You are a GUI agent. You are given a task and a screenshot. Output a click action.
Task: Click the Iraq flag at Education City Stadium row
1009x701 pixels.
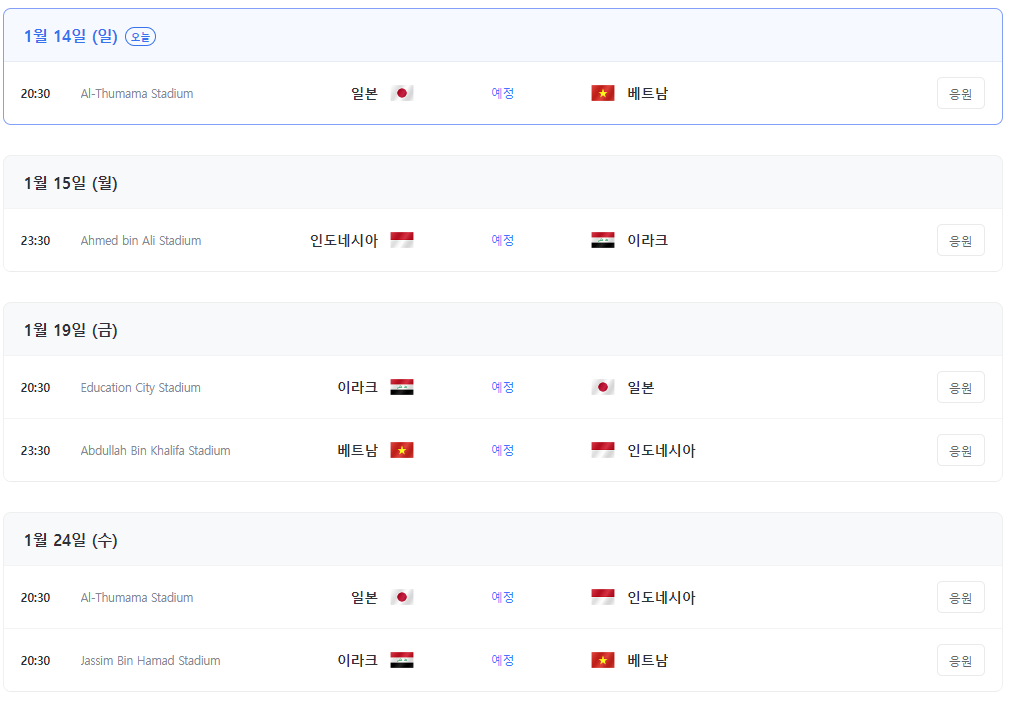(401, 387)
